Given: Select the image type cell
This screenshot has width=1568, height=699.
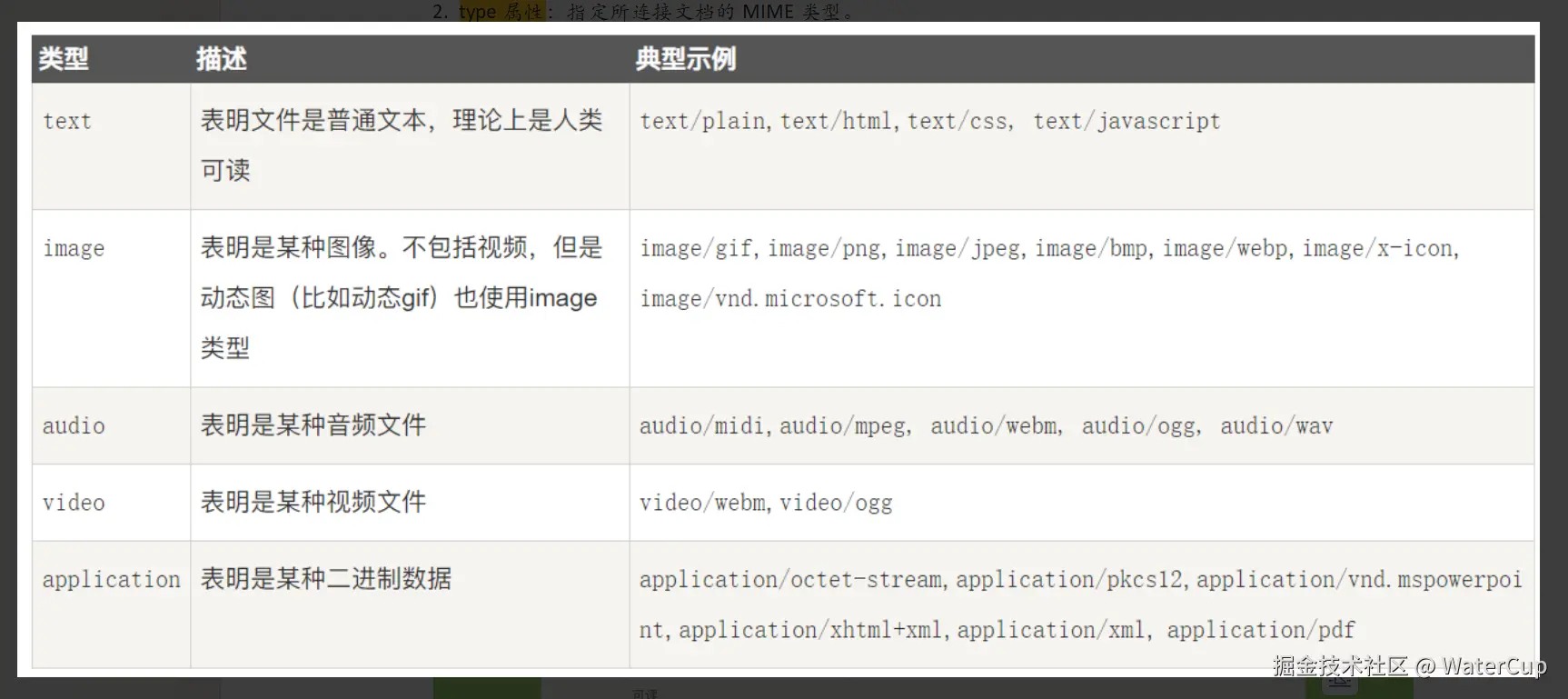Looking at the screenshot, I should click(74, 248).
